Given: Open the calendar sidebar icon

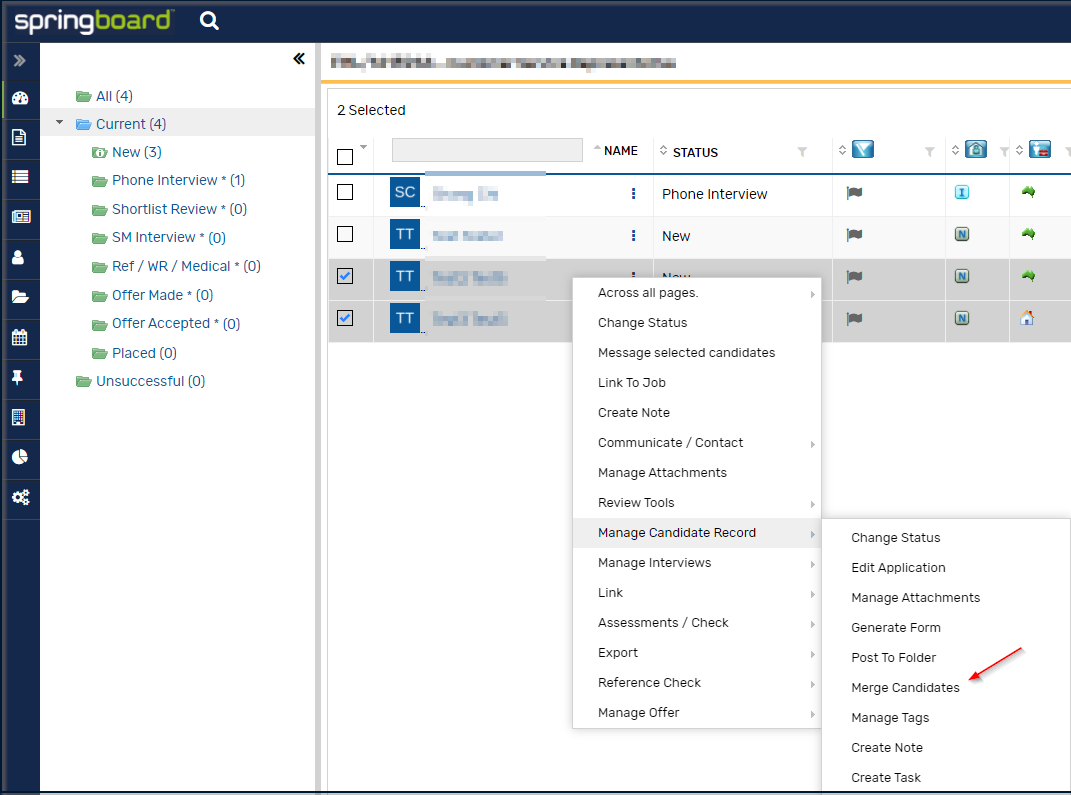Looking at the screenshot, I should tap(19, 337).
